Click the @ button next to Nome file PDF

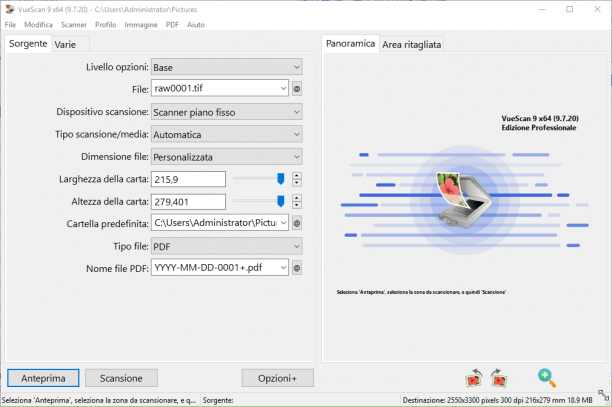tap(297, 268)
